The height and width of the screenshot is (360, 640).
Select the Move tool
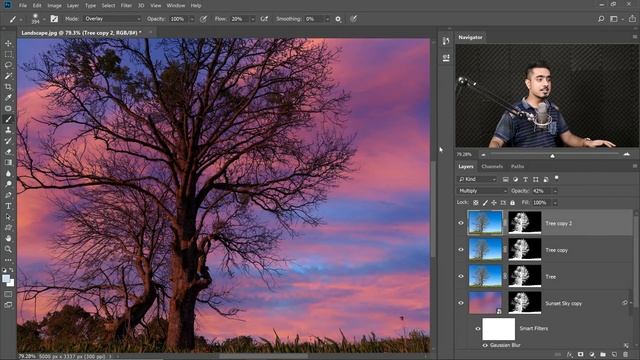click(x=8, y=43)
